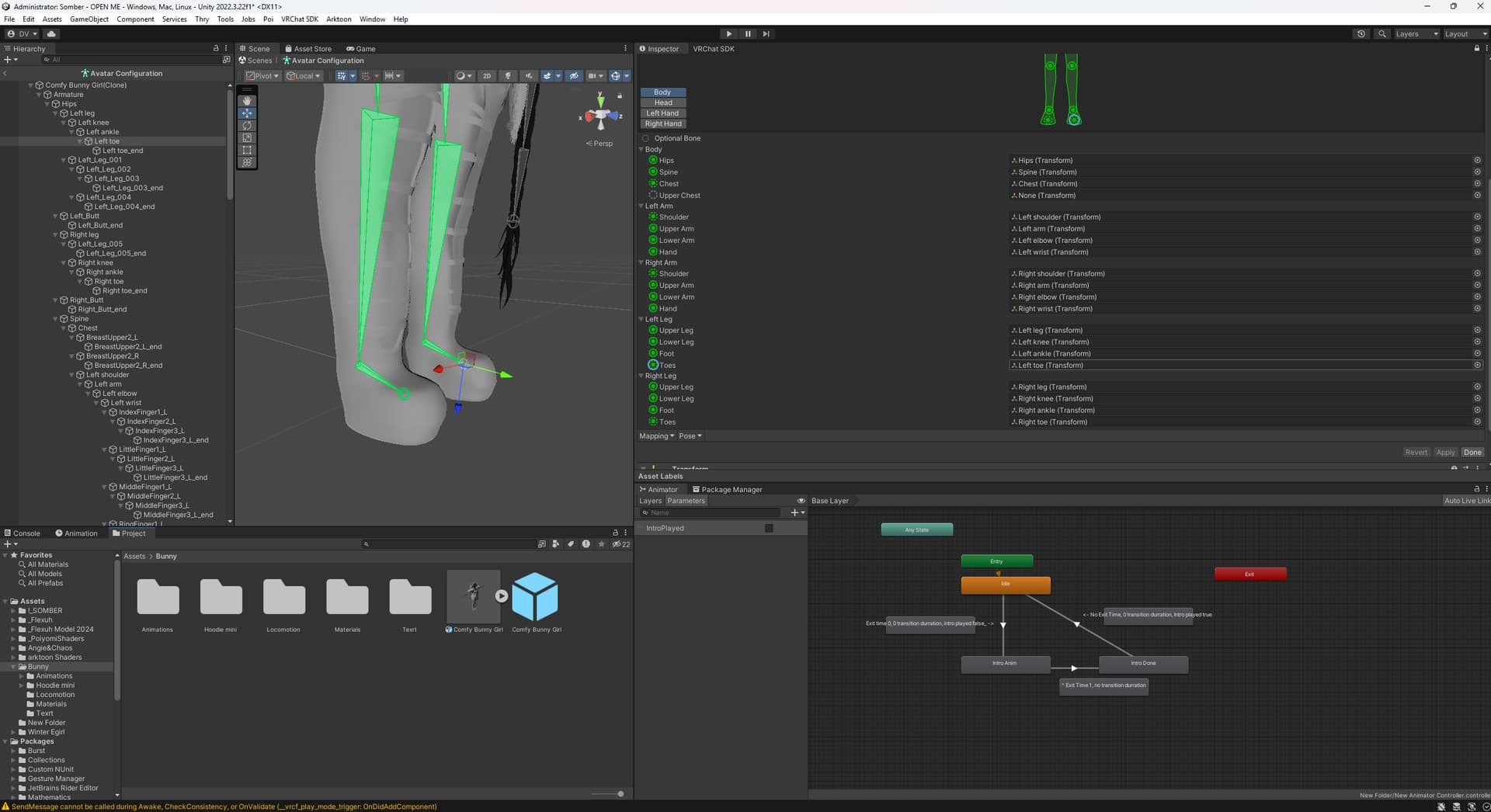Click the Undo History icon
The image size is (1491, 812).
click(x=1361, y=34)
